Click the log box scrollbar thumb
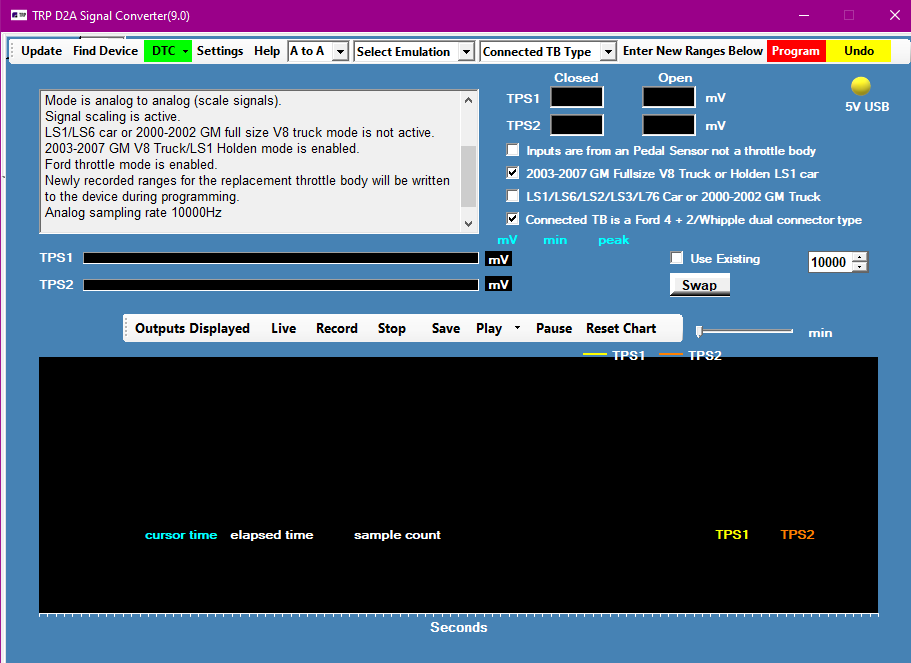 (469, 176)
